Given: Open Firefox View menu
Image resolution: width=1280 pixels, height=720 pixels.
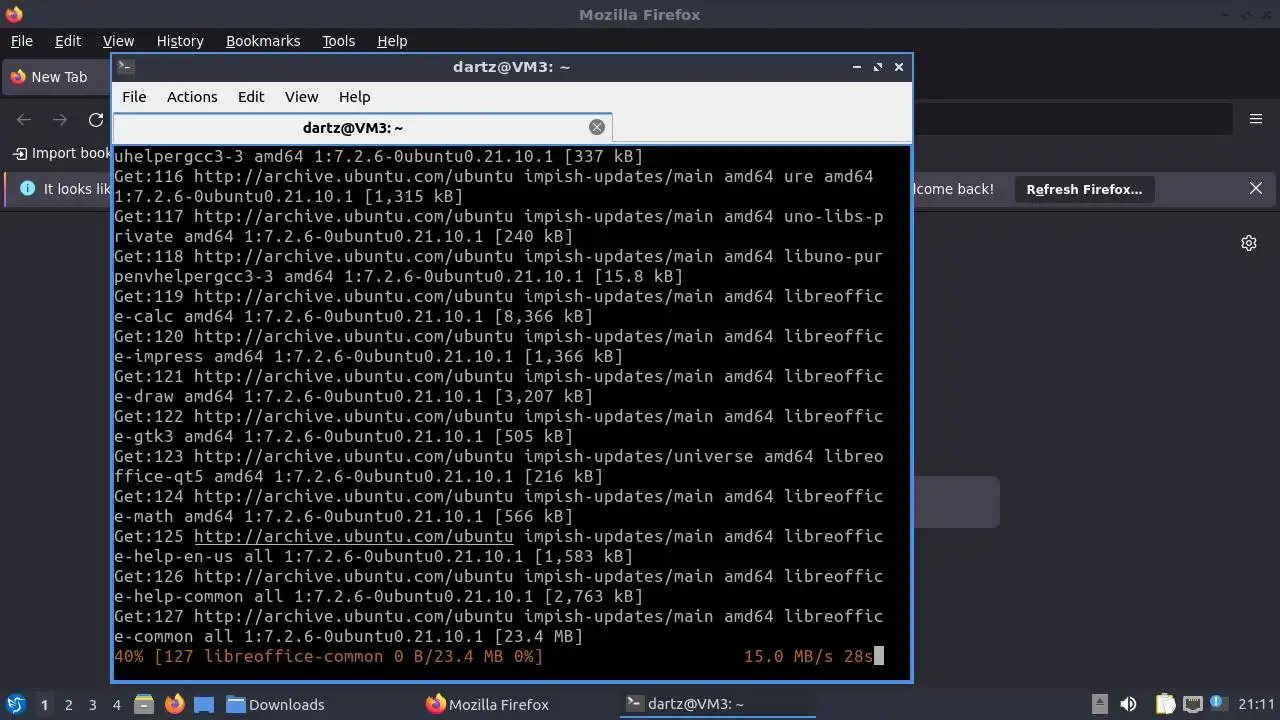Looking at the screenshot, I should [x=118, y=41].
